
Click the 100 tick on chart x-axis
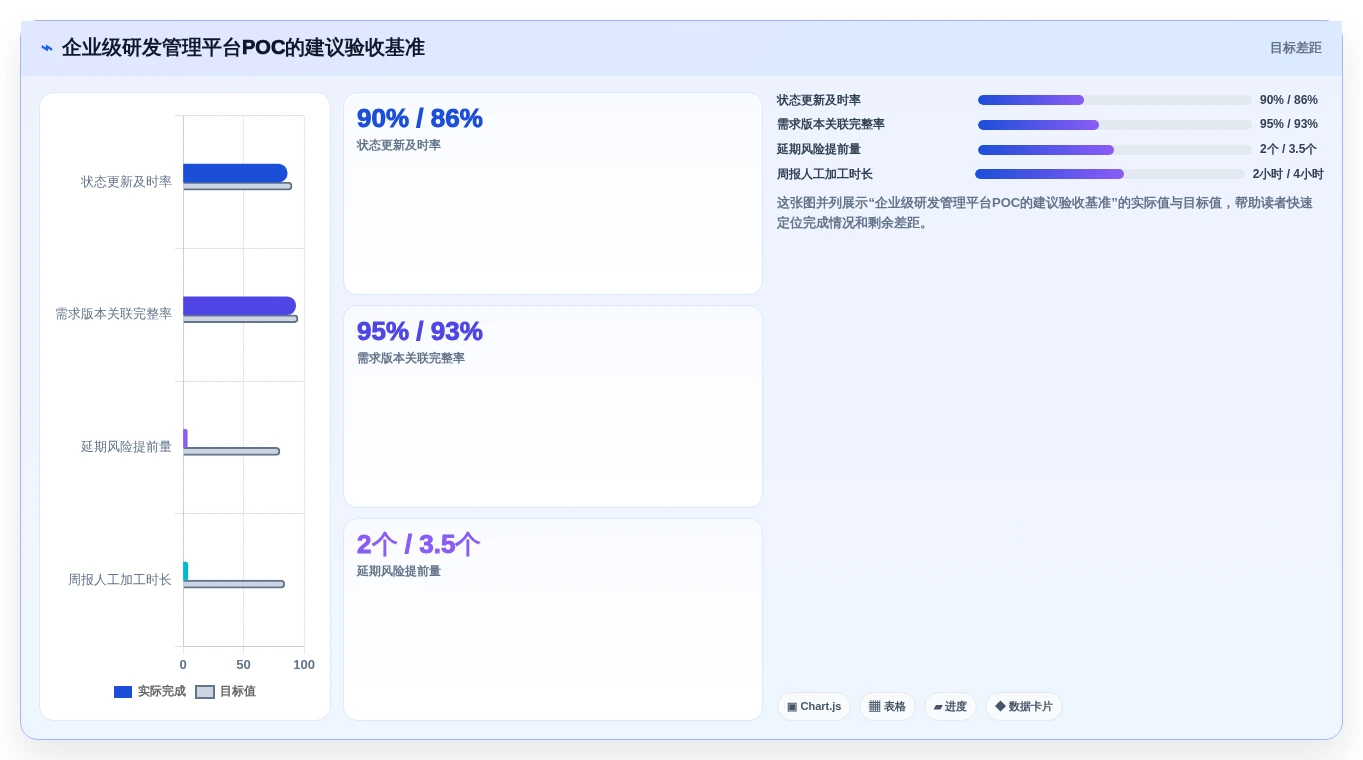coord(304,665)
